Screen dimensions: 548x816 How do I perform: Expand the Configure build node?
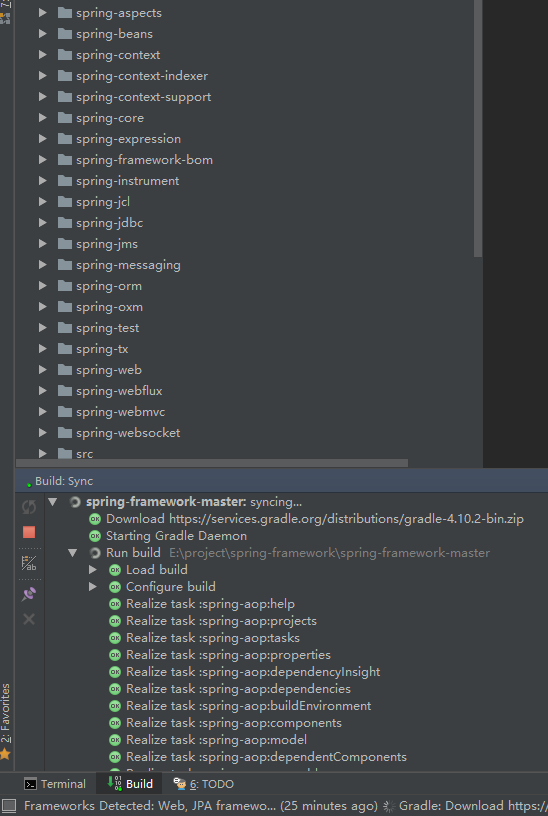click(x=93, y=587)
